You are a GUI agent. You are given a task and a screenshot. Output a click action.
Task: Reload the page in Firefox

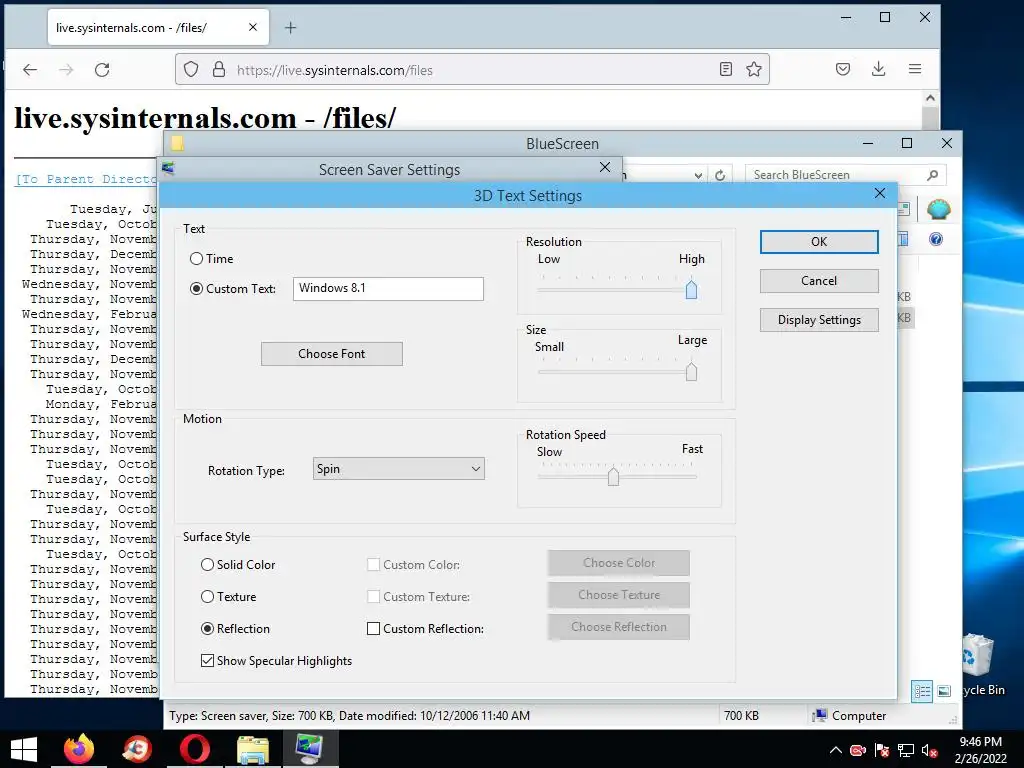102,70
